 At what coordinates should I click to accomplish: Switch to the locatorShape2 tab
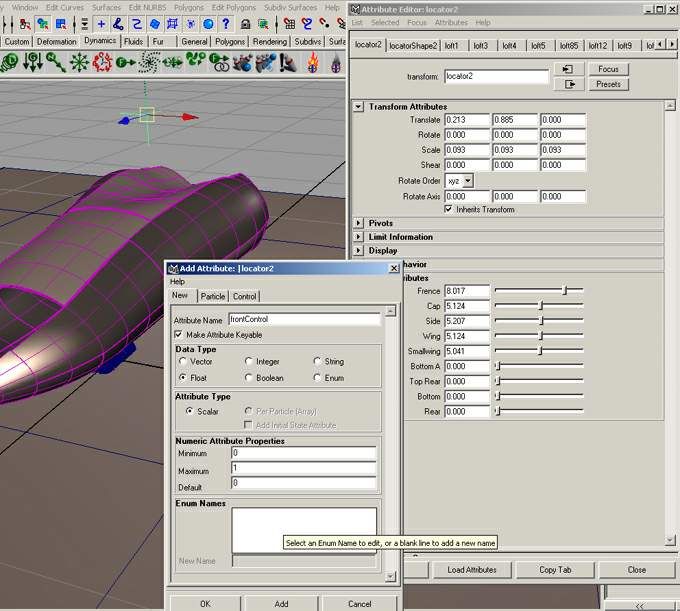[x=413, y=46]
